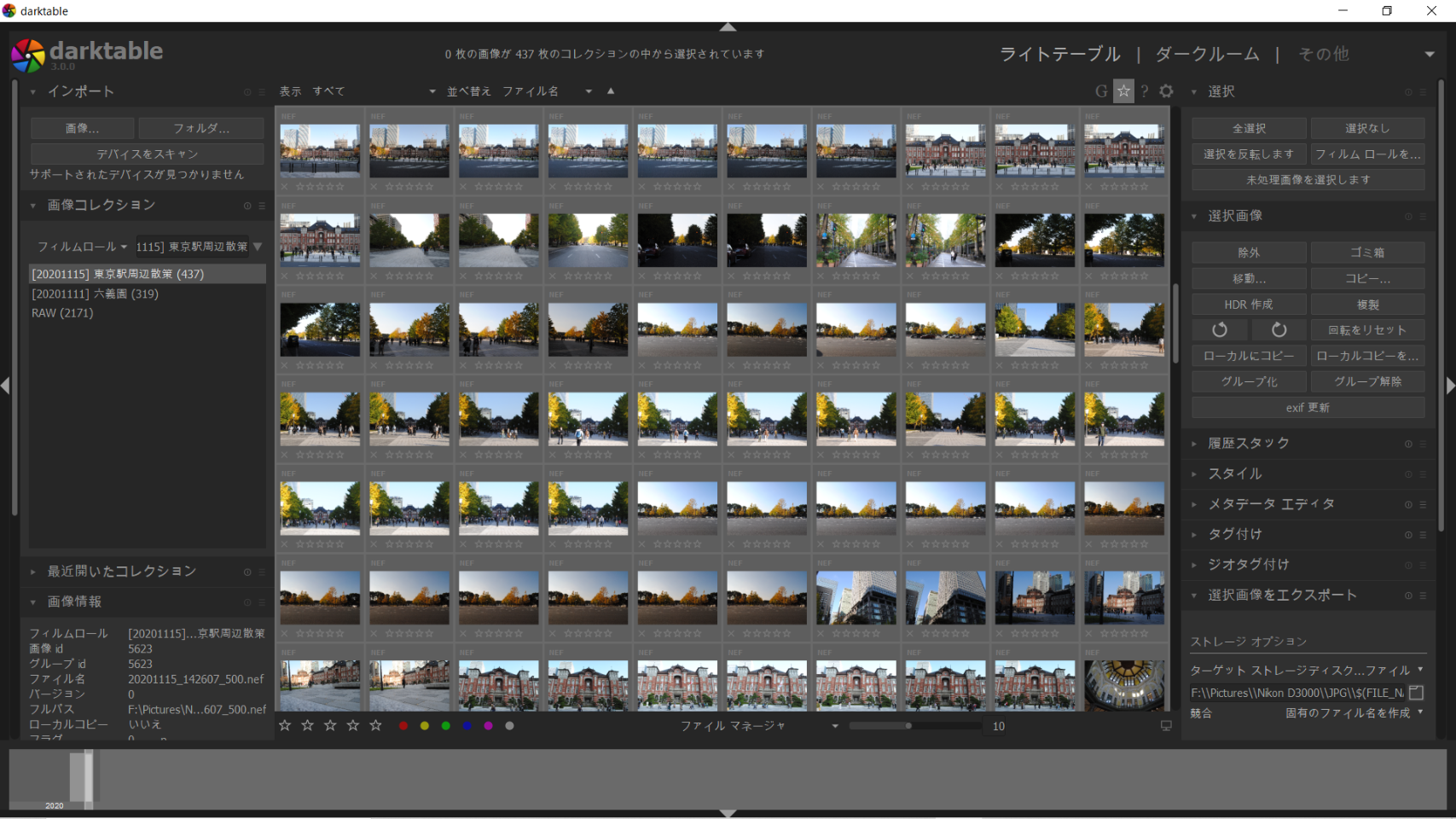
Task: Toggle the green color label
Action: [445, 726]
